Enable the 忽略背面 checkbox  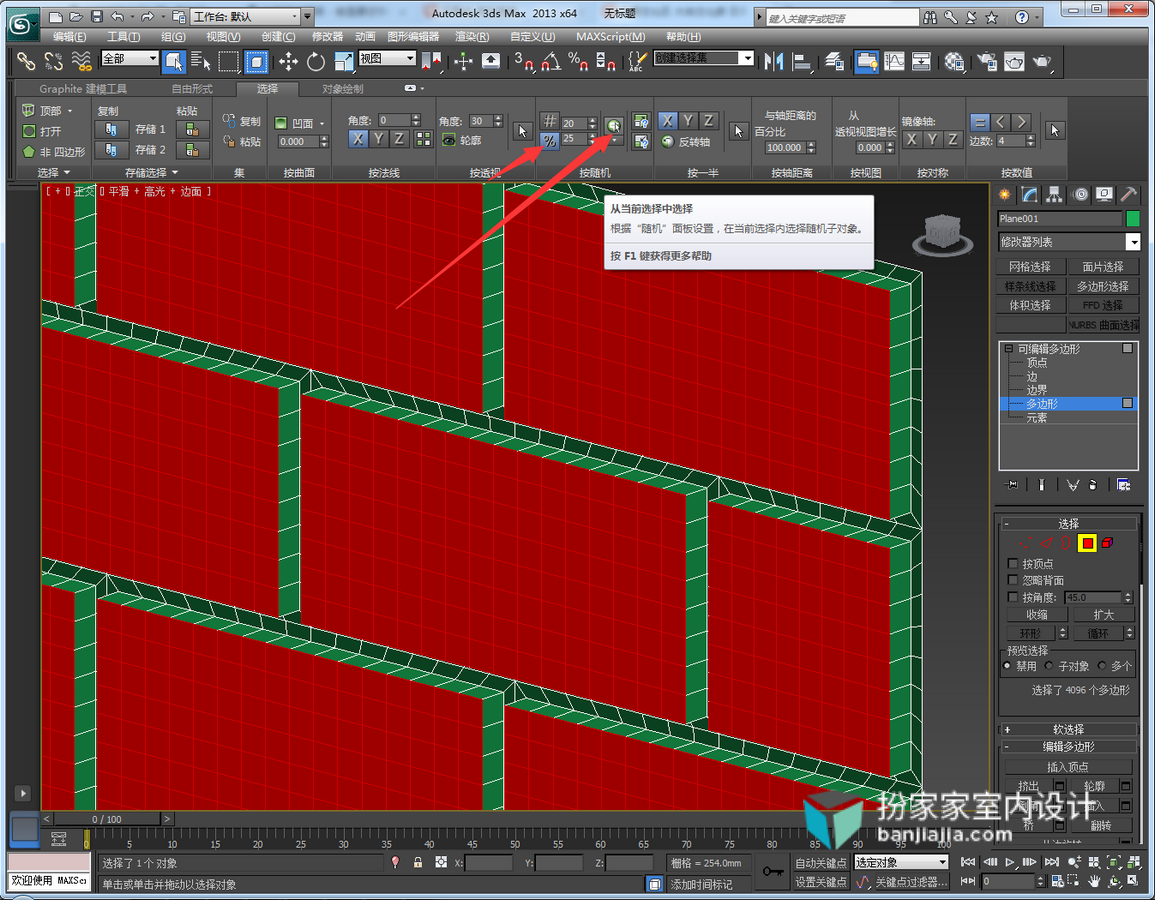coord(1013,580)
